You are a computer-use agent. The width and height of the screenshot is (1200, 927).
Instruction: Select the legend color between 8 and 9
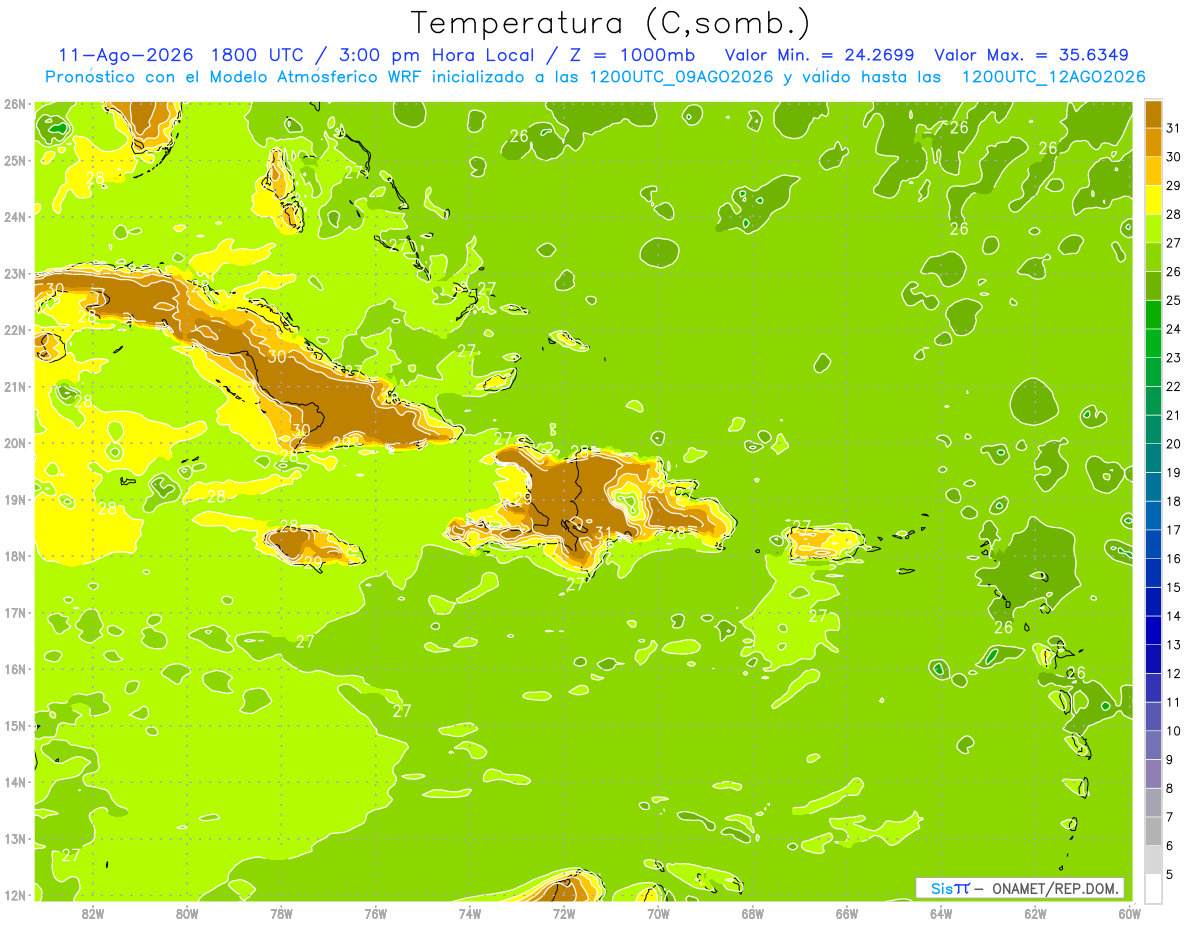tap(1153, 773)
